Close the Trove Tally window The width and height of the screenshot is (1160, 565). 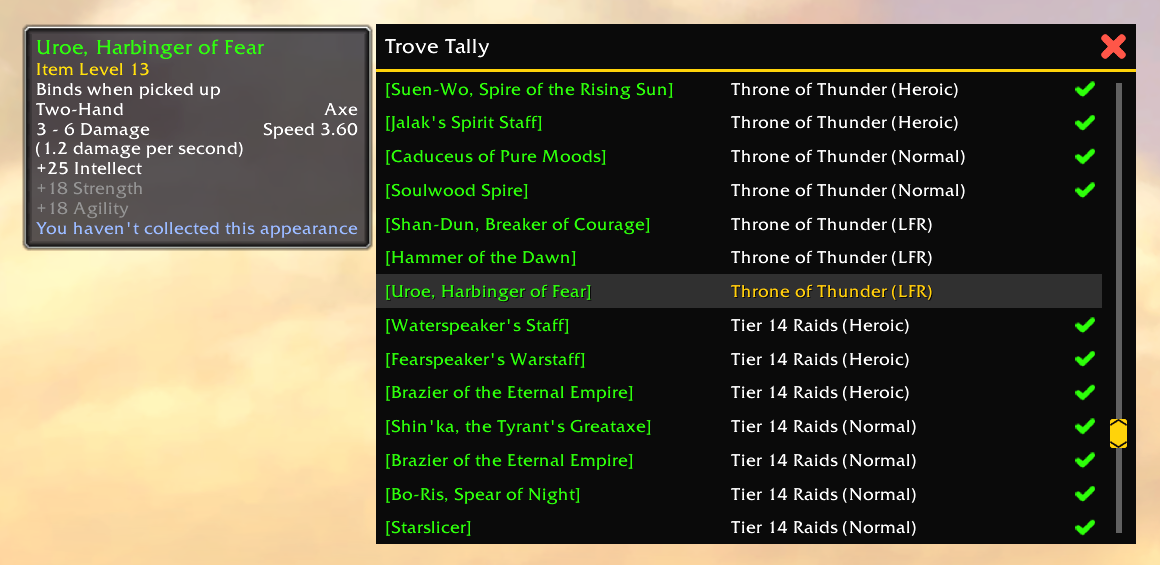tap(1113, 47)
